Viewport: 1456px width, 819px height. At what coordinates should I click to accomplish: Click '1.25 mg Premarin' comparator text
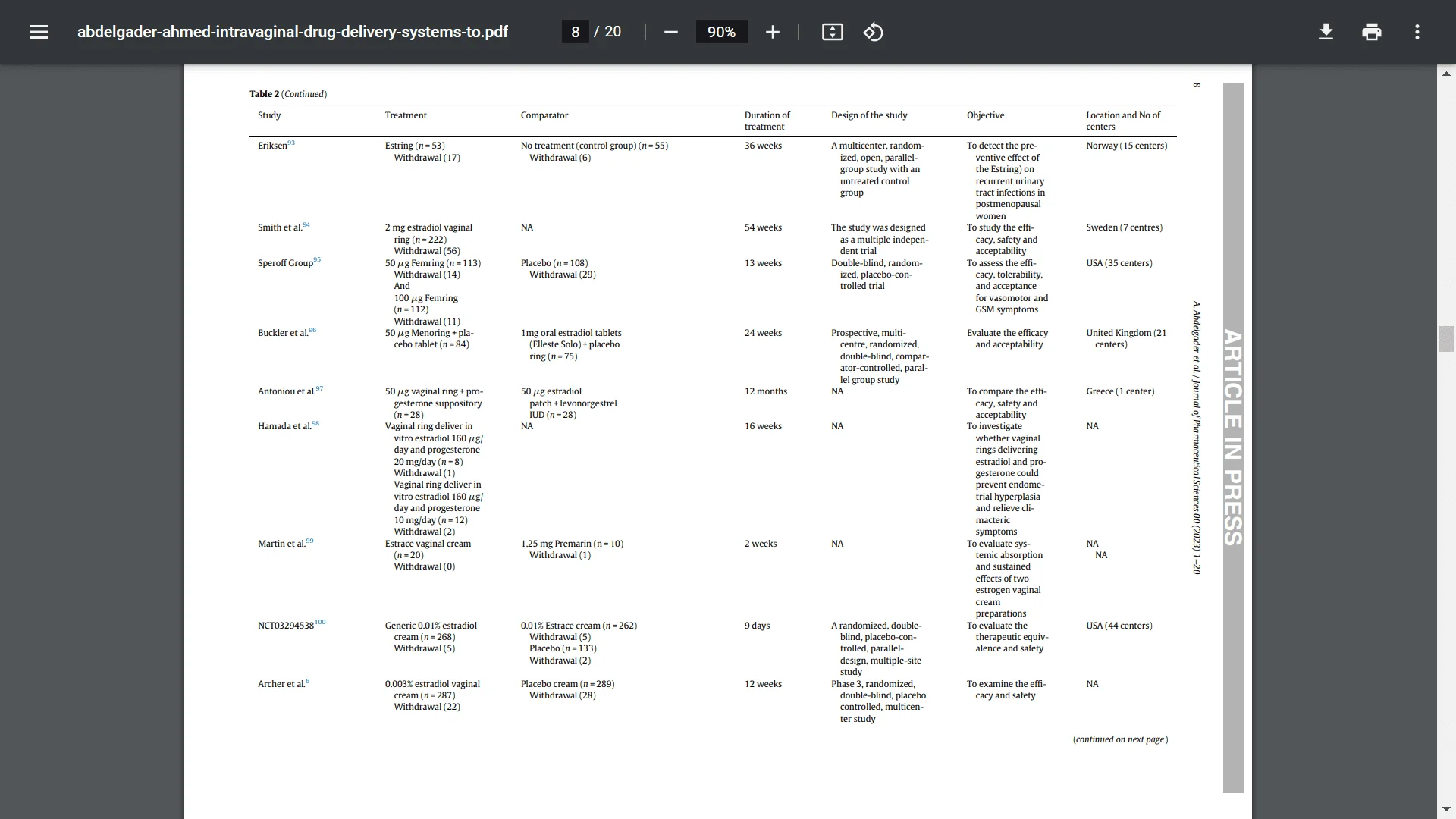point(556,544)
